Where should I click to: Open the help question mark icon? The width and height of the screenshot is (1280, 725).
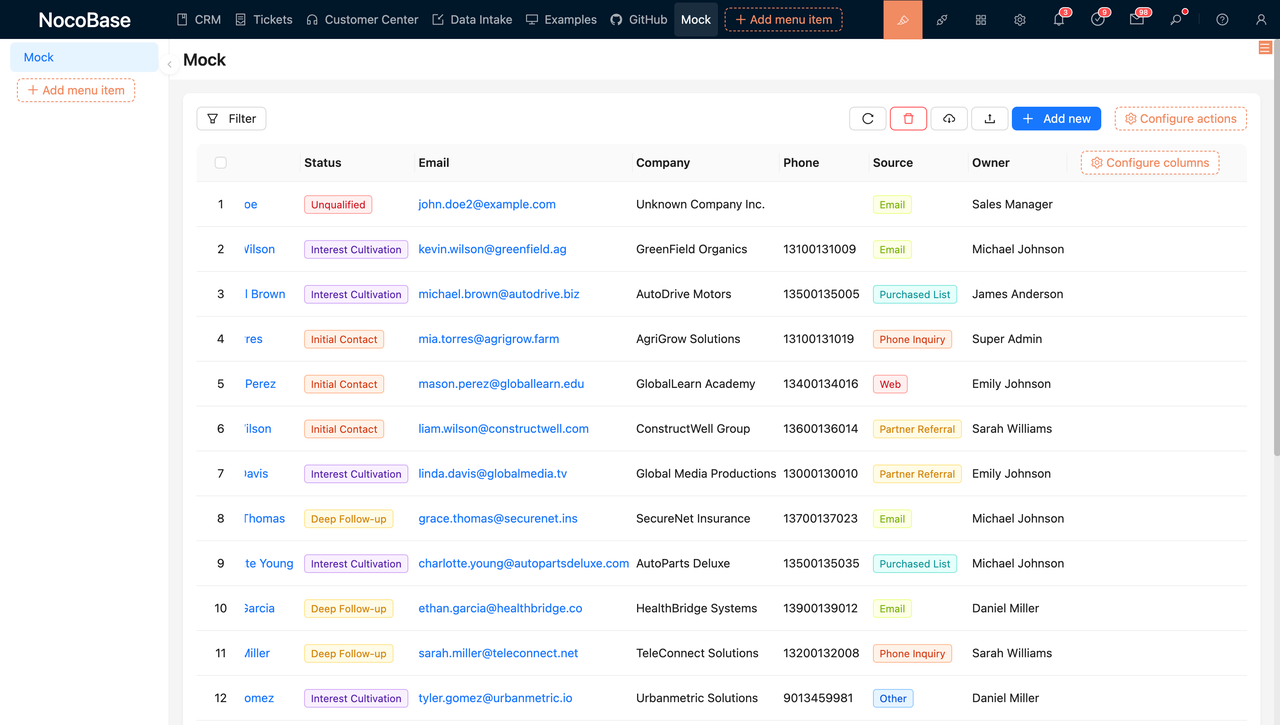pyautogui.click(x=1222, y=19)
